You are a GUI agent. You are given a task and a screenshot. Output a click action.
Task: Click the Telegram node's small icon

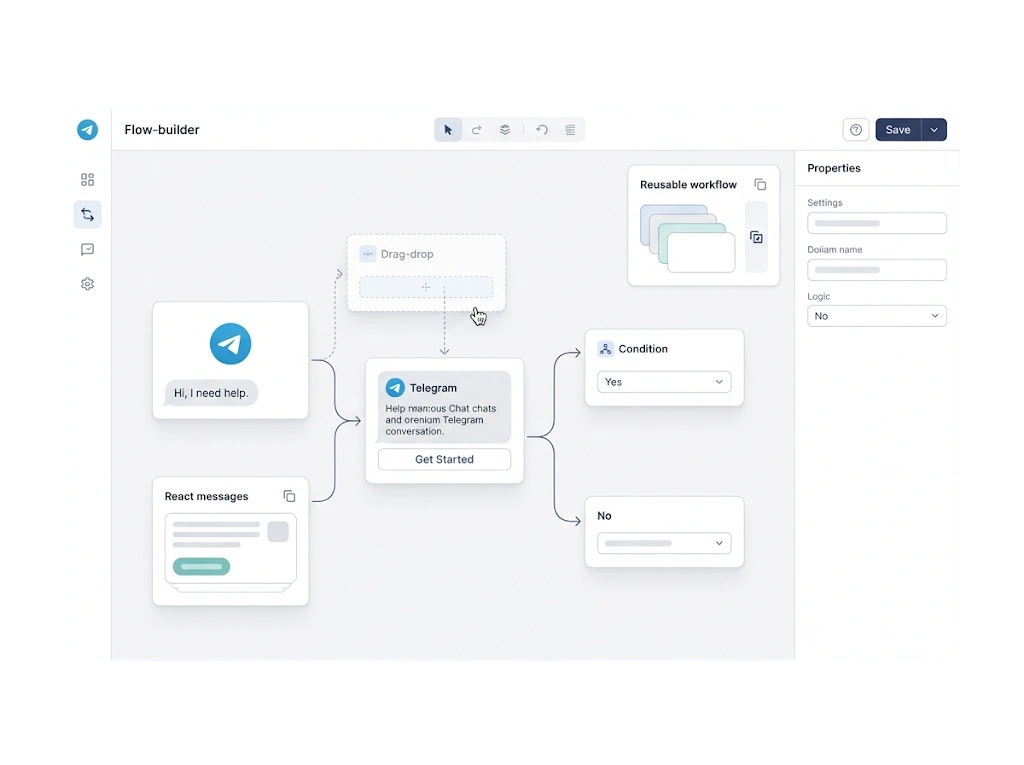[x=395, y=387]
